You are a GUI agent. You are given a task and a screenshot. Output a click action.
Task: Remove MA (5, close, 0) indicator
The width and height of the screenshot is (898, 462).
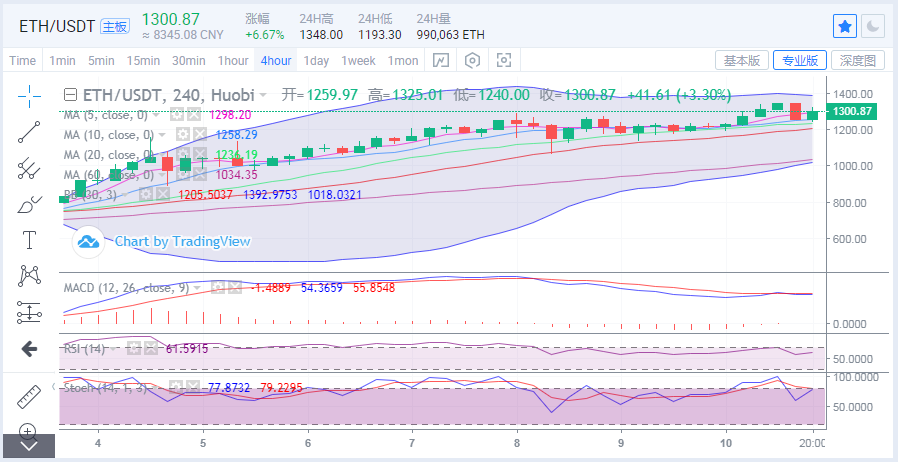click(x=194, y=115)
